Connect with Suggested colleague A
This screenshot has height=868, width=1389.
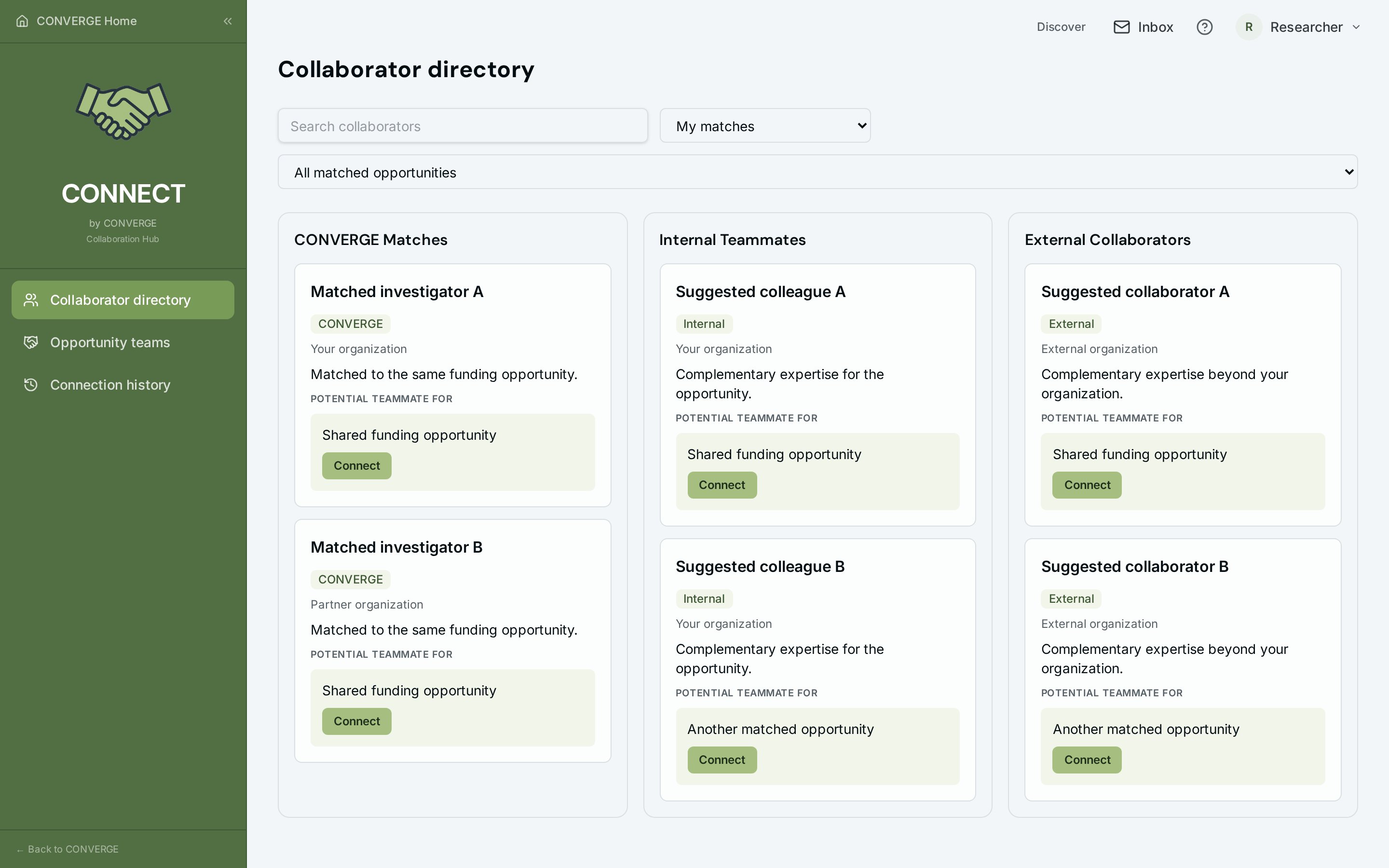(x=722, y=485)
